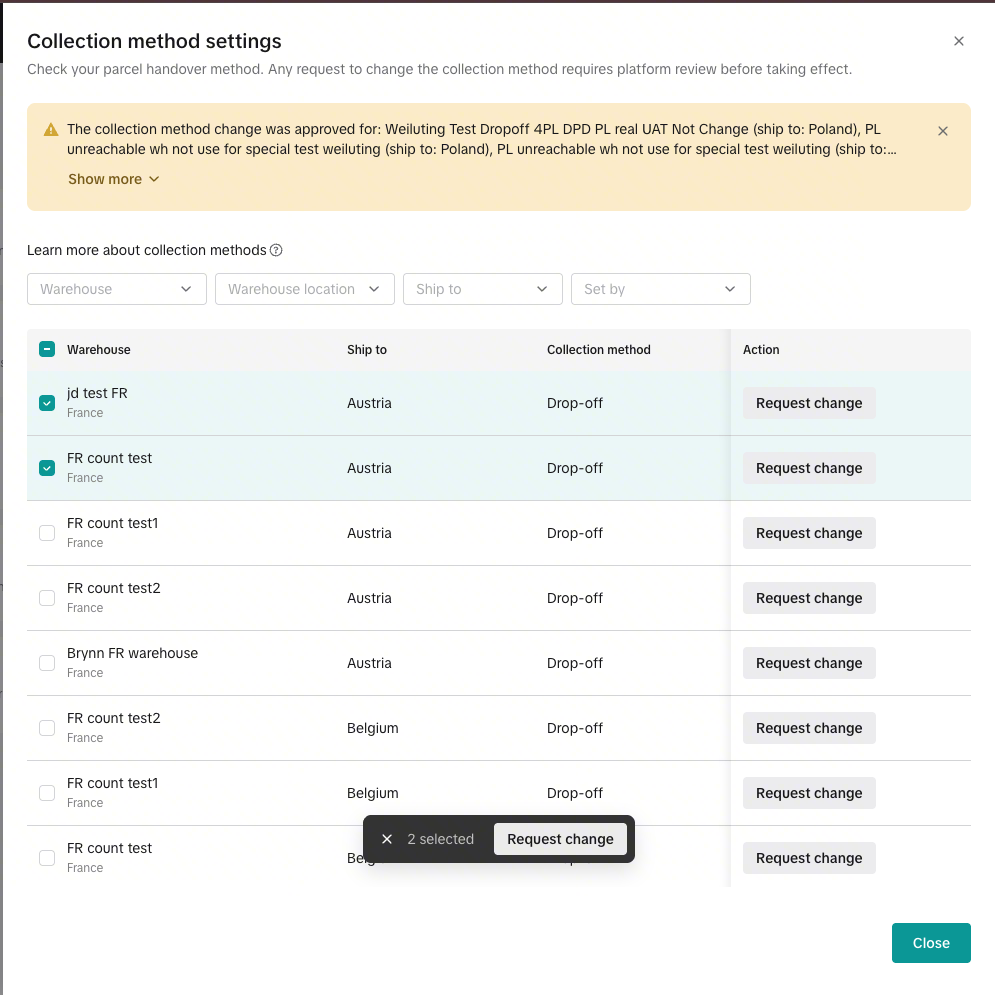Click the Warehouse column header
This screenshot has width=995, height=995.
click(98, 350)
